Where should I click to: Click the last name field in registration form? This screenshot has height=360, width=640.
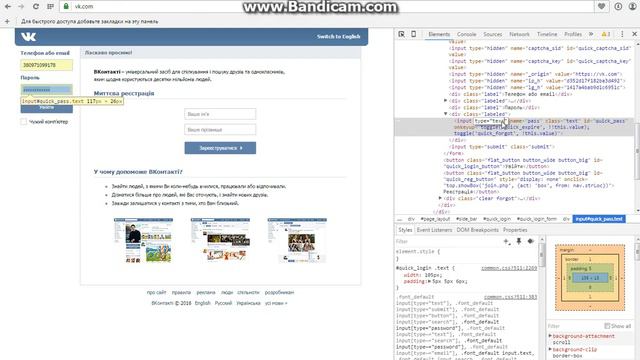click(220, 130)
